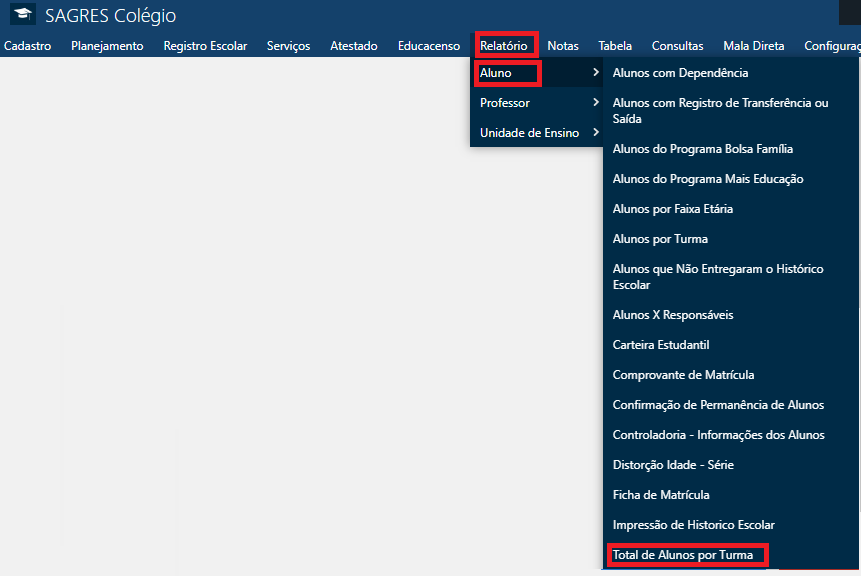
Task: Select Alunos X Responsáveis report
Action: click(x=672, y=315)
